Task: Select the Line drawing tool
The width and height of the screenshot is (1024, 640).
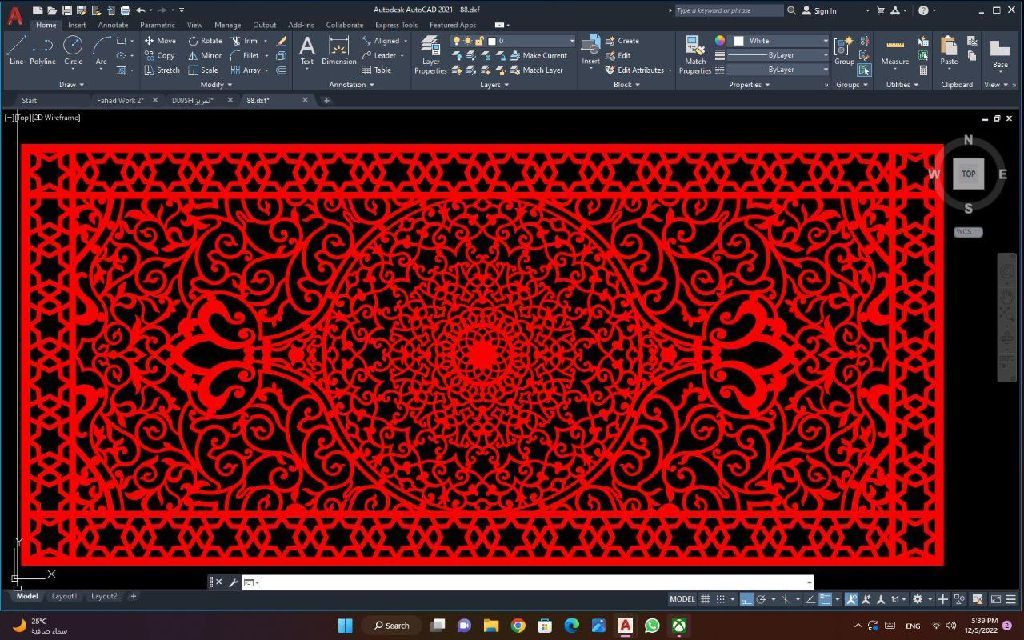Action: 16,50
